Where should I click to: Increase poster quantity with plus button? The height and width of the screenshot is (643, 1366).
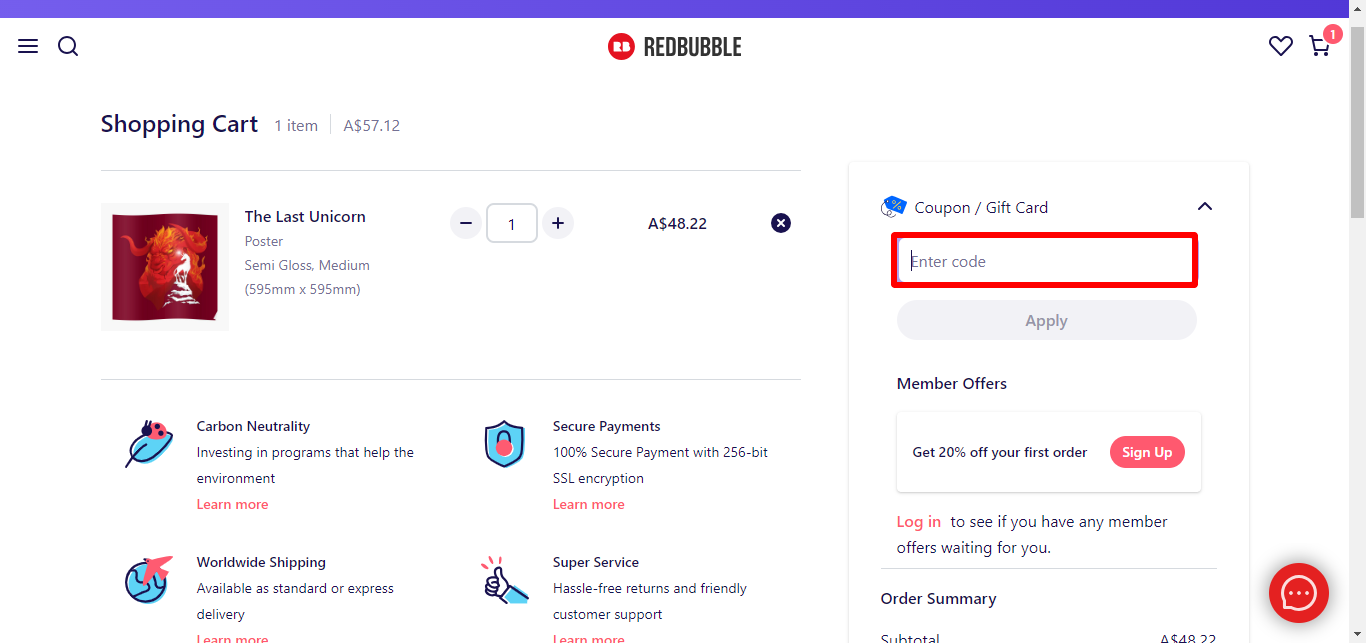coord(558,223)
